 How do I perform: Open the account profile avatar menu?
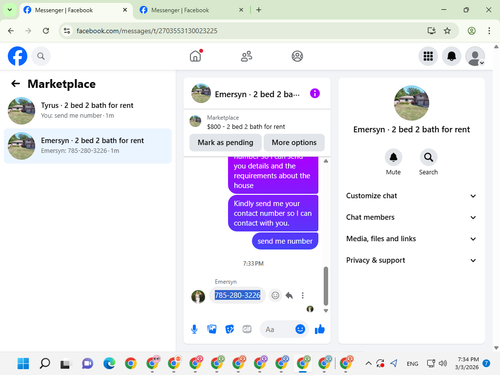(475, 56)
